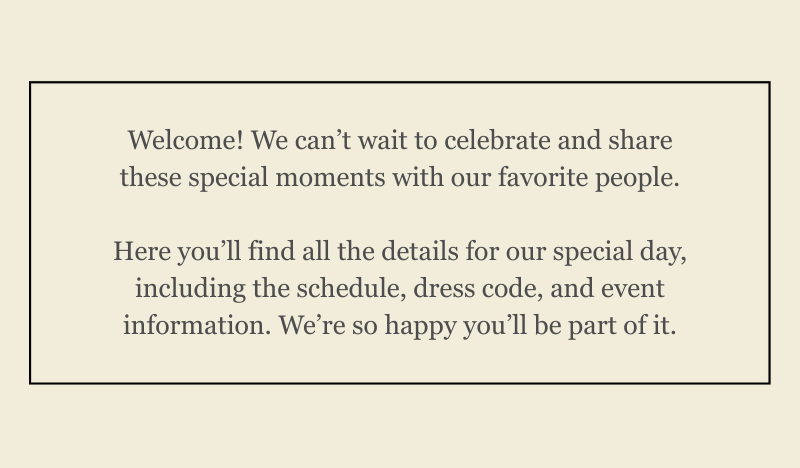
Task: Select the word "celebrate" in first line
Action: point(497,140)
